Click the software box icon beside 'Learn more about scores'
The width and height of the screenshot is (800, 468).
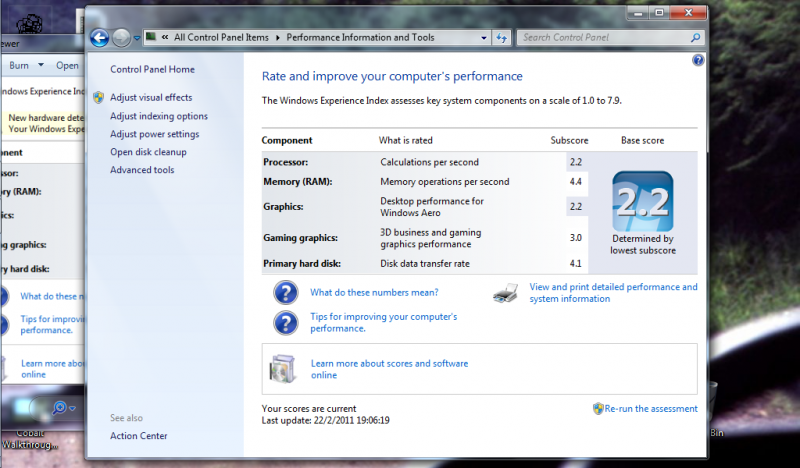tap(283, 369)
